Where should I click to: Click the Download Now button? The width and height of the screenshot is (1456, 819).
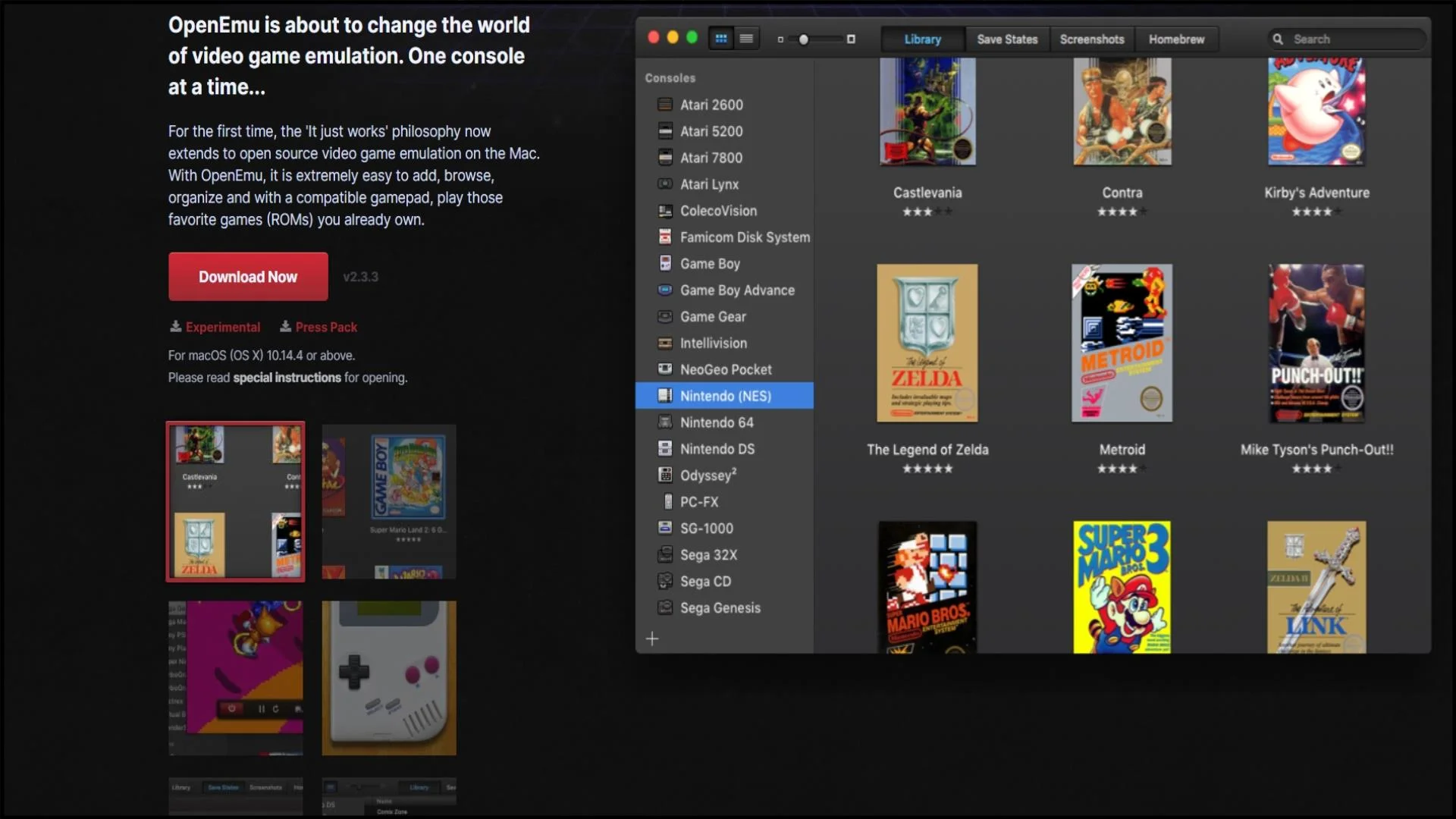248,277
